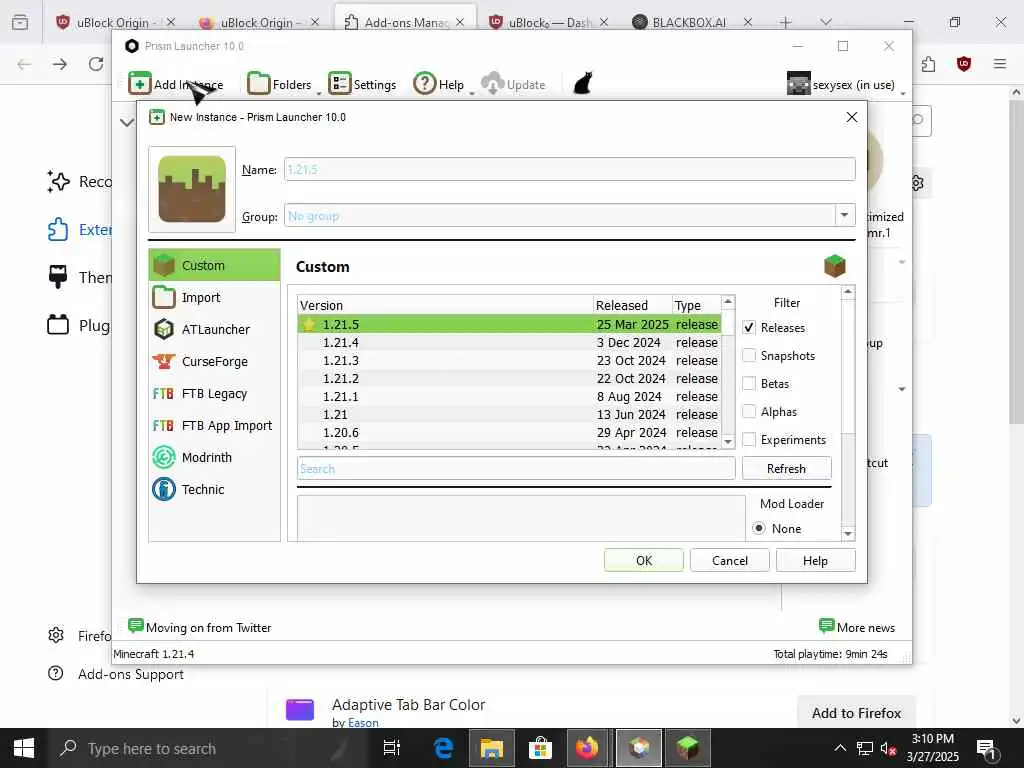Enable the Experiments filter

(x=749, y=440)
